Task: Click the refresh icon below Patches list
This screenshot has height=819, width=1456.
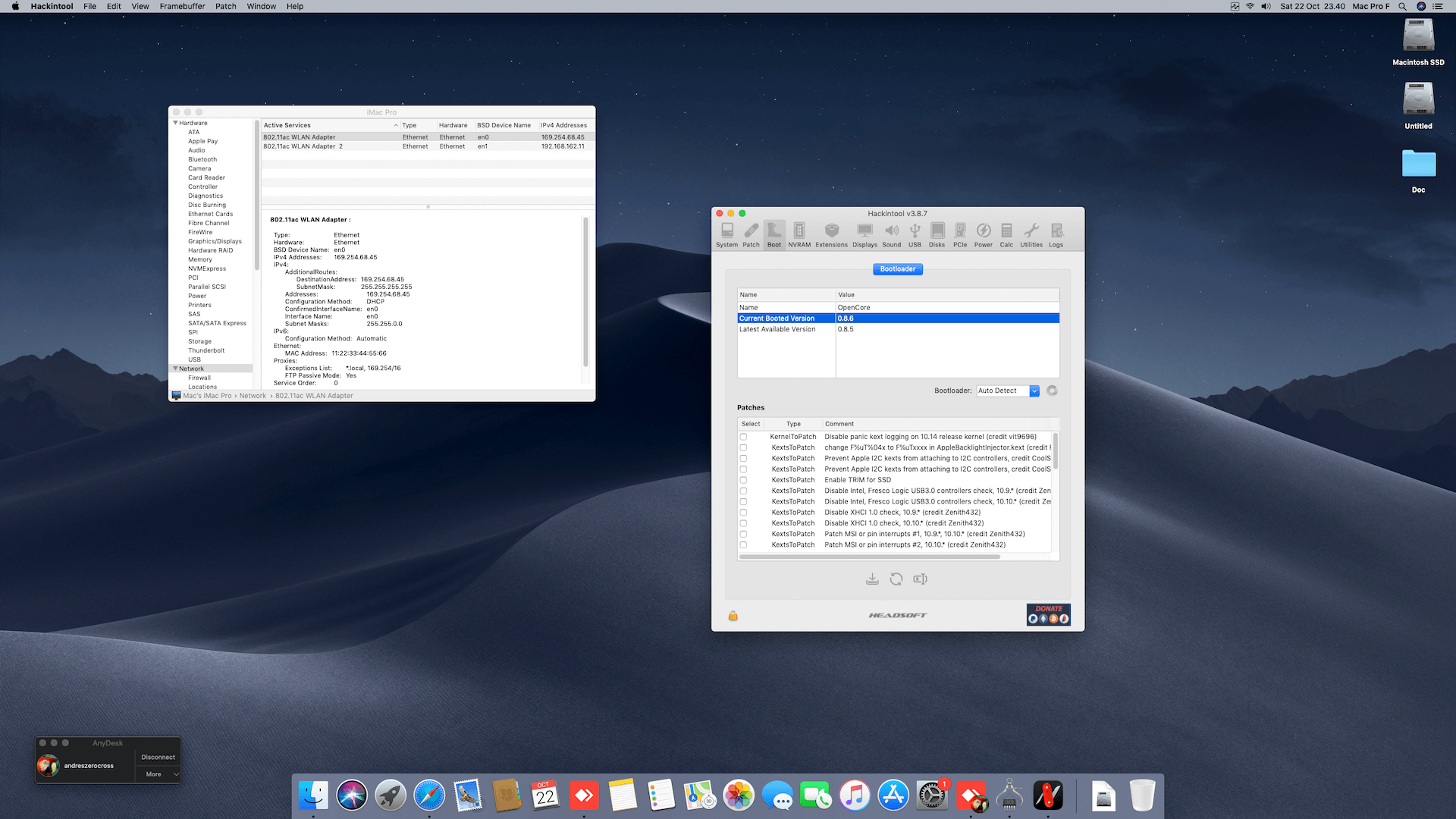Action: 896,579
